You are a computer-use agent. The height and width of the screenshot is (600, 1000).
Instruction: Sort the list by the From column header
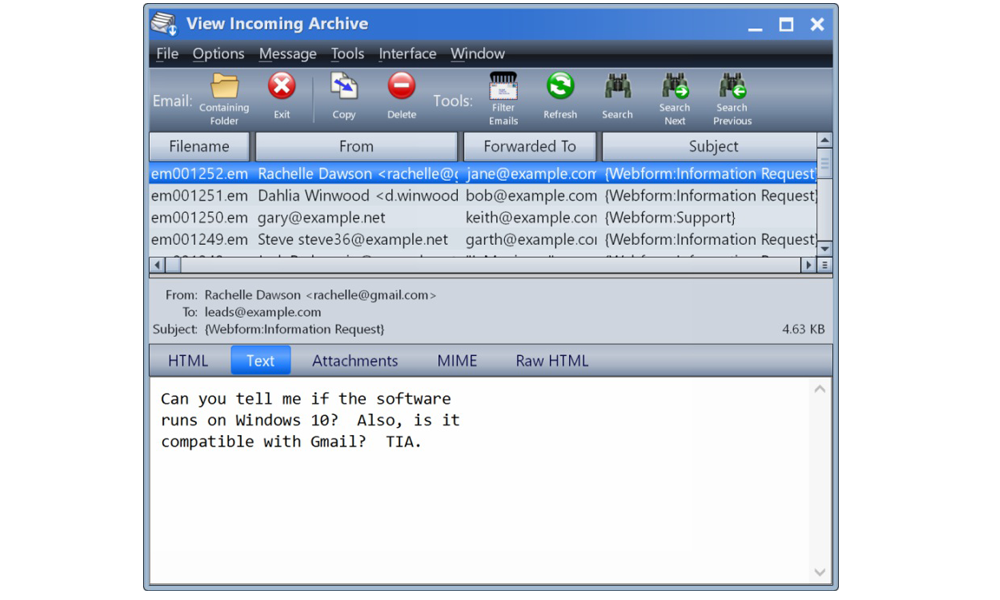(x=356, y=146)
